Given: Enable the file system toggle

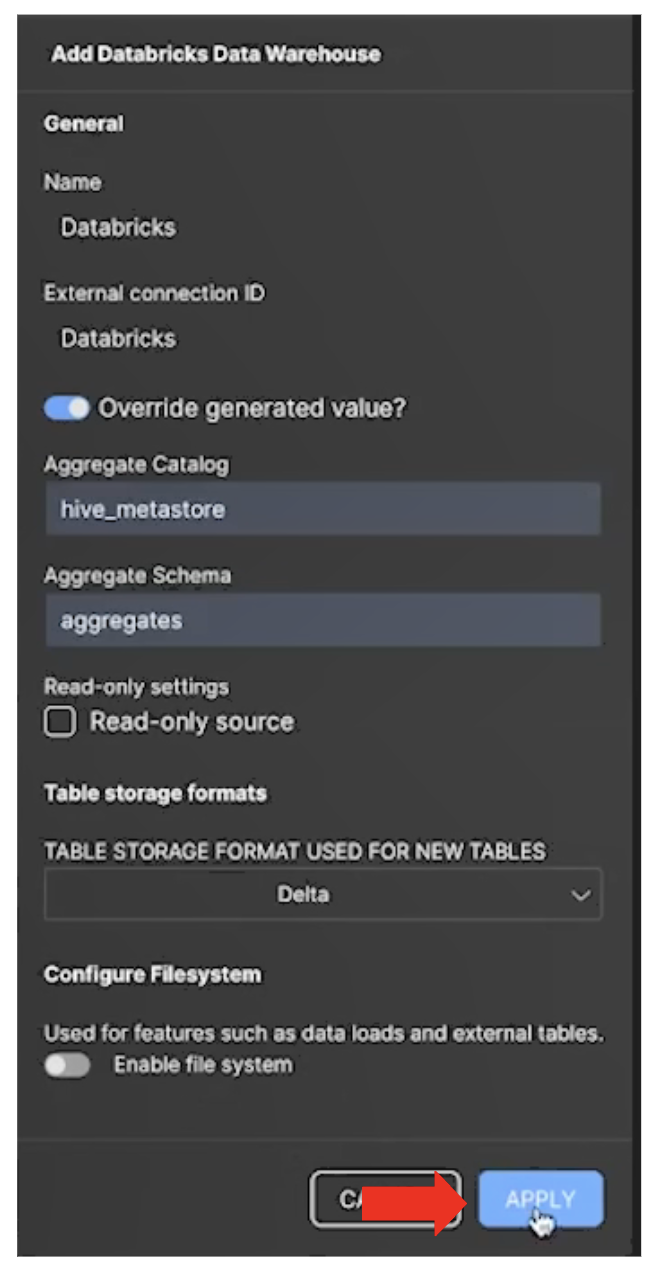Looking at the screenshot, I should pyautogui.click(x=67, y=1066).
